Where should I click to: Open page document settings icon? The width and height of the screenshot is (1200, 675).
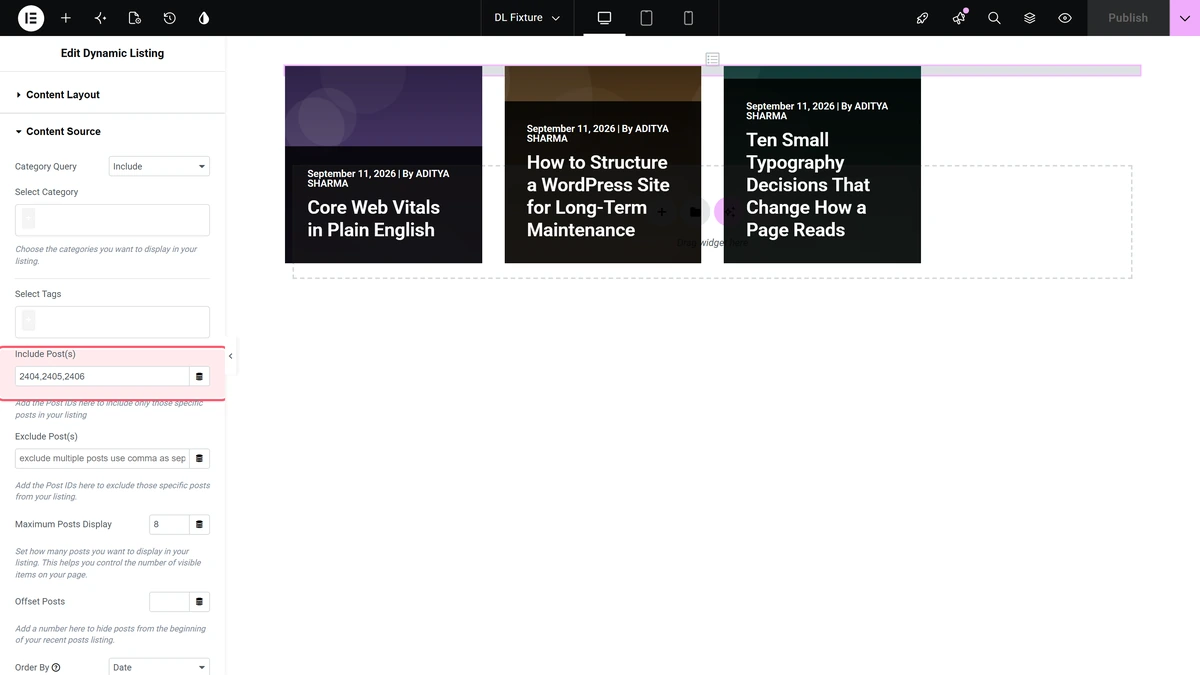[135, 18]
